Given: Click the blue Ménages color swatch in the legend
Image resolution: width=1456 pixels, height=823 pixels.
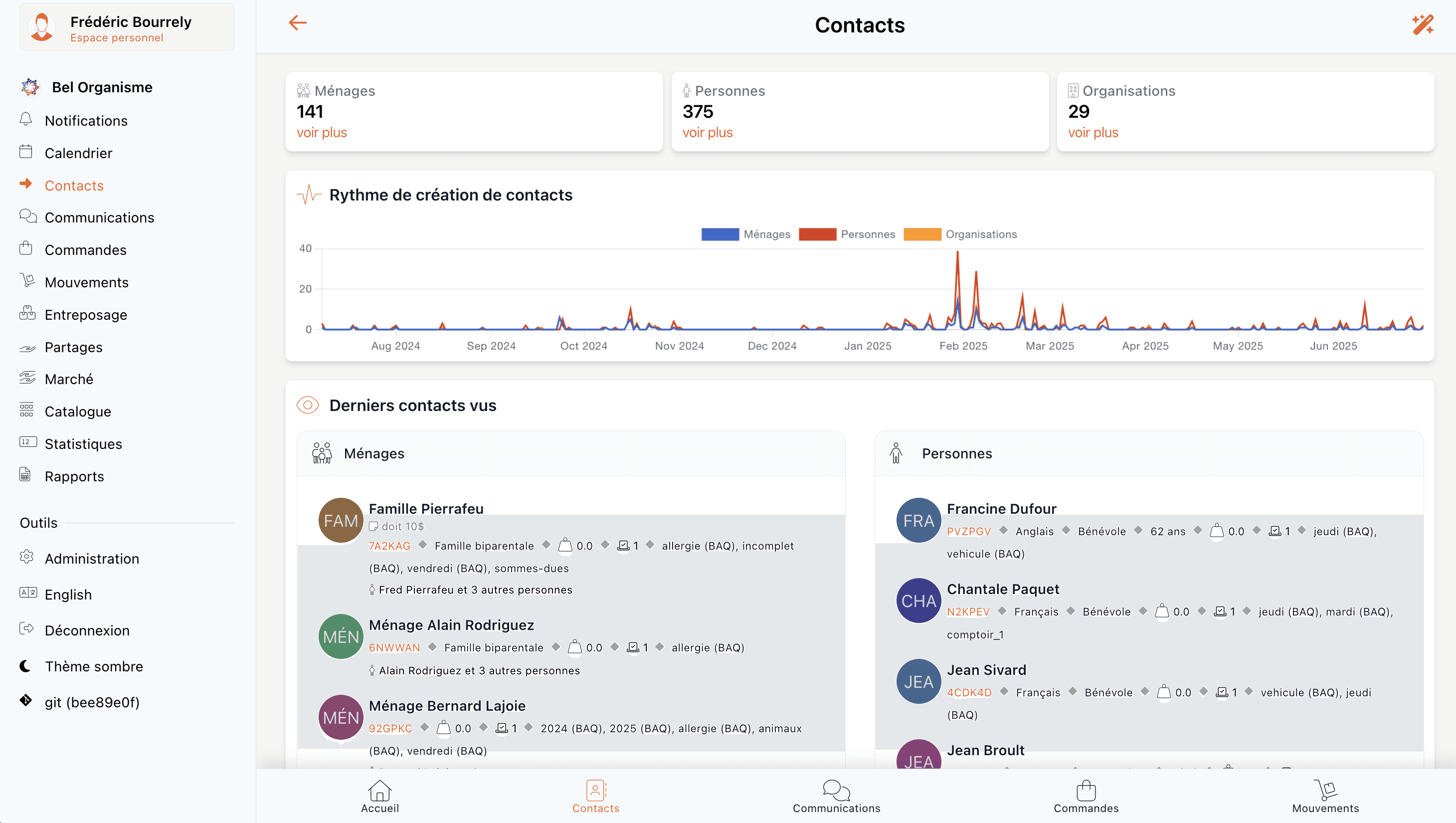Looking at the screenshot, I should coord(720,233).
